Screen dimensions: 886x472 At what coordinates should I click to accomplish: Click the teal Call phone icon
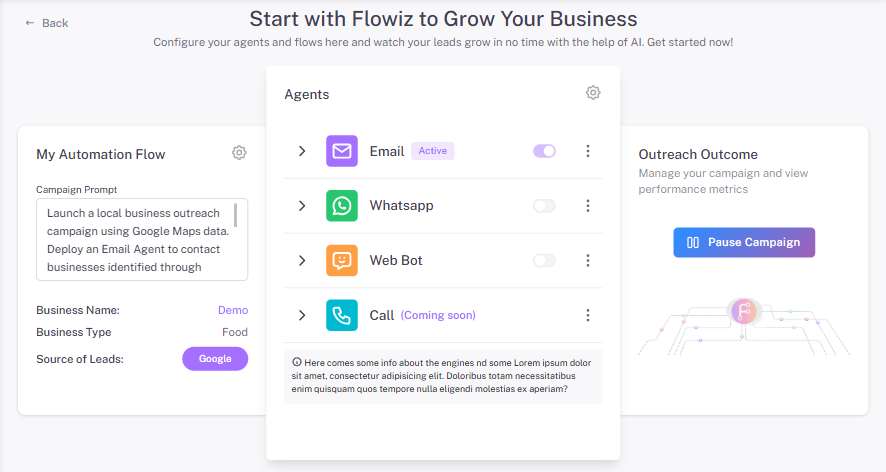click(342, 315)
